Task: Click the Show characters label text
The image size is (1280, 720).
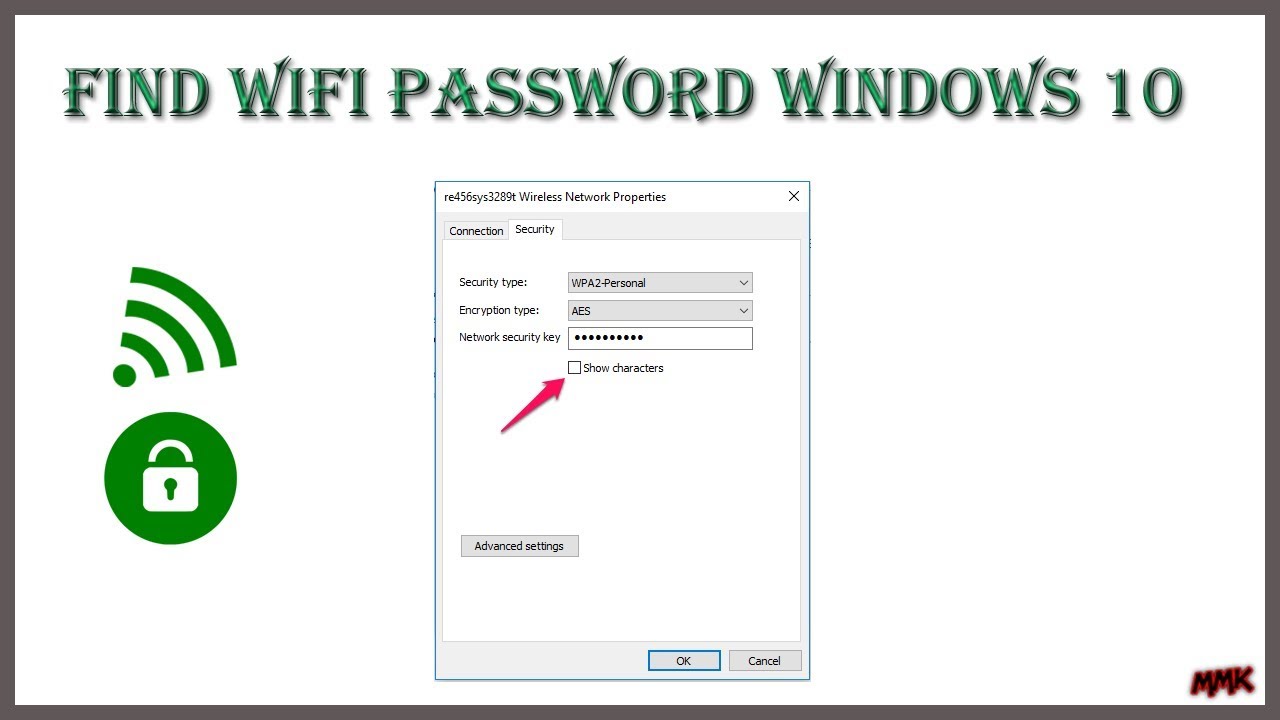Action: pos(623,368)
